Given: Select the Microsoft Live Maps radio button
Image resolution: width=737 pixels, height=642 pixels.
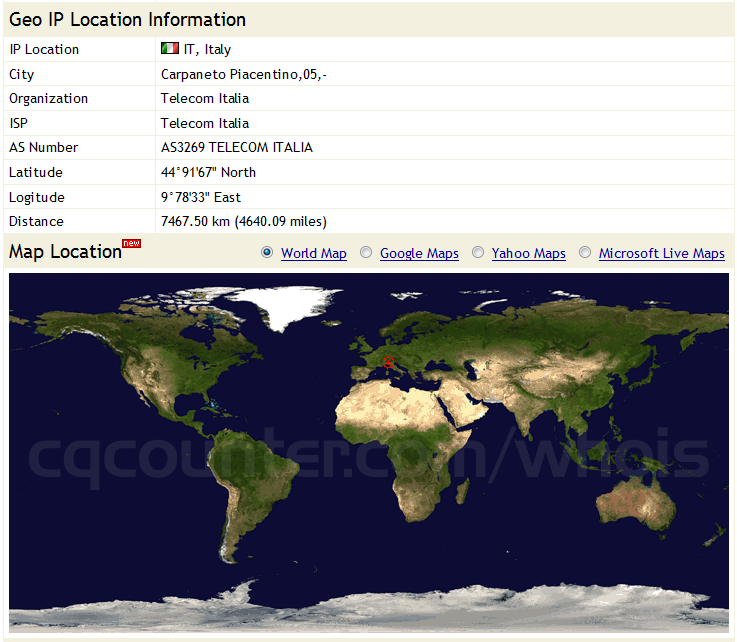Looking at the screenshot, I should [585, 252].
